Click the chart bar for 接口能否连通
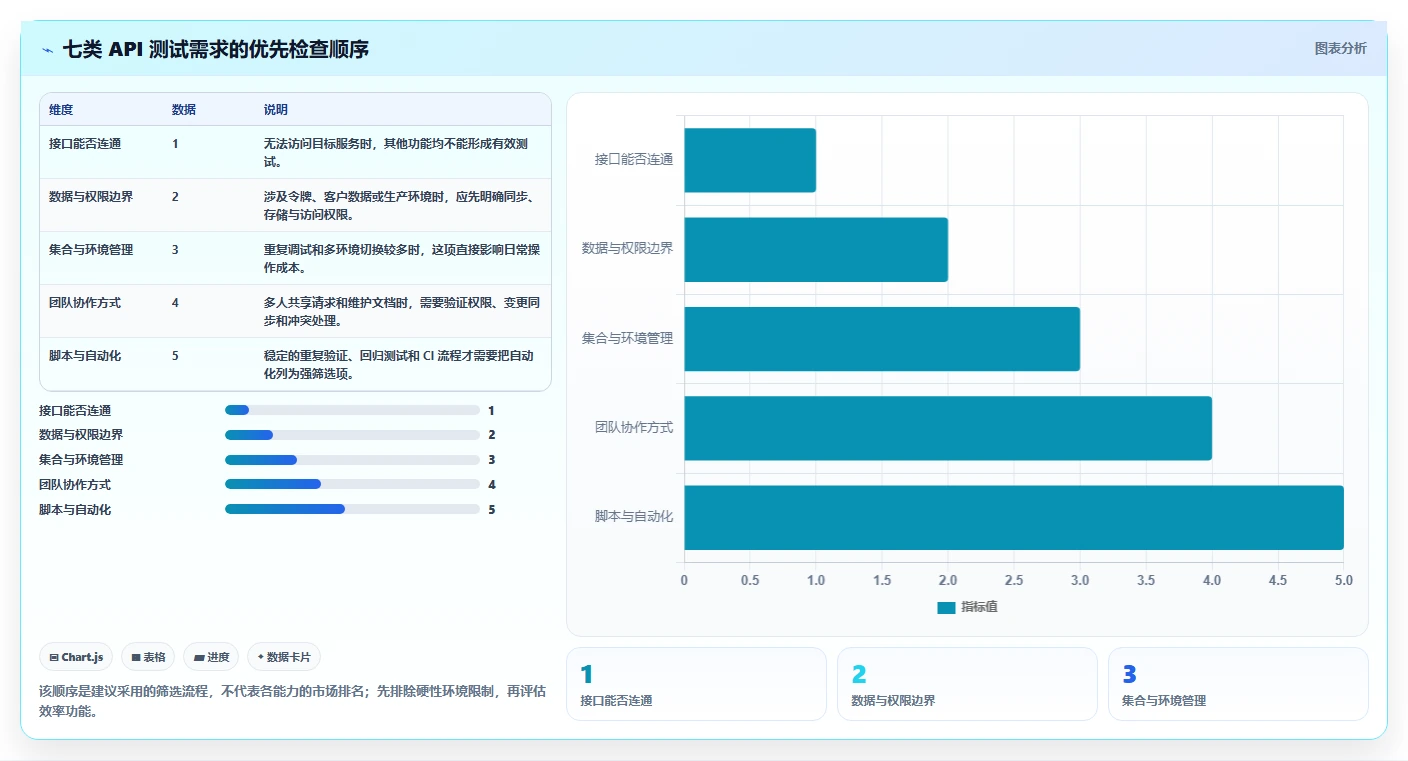 pyautogui.click(x=750, y=160)
